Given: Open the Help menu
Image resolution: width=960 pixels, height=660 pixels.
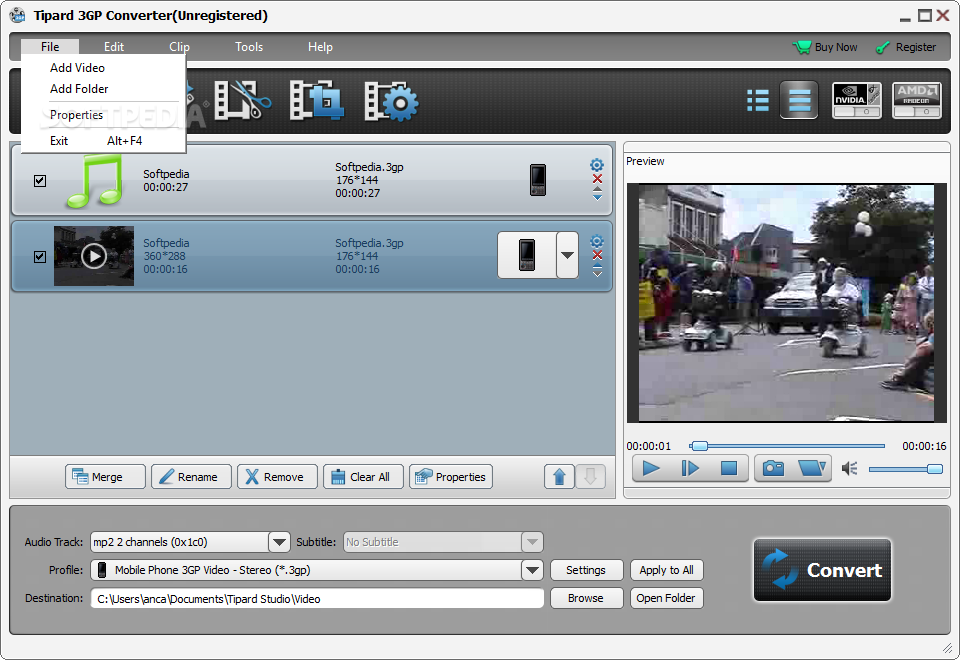Looking at the screenshot, I should click(320, 47).
